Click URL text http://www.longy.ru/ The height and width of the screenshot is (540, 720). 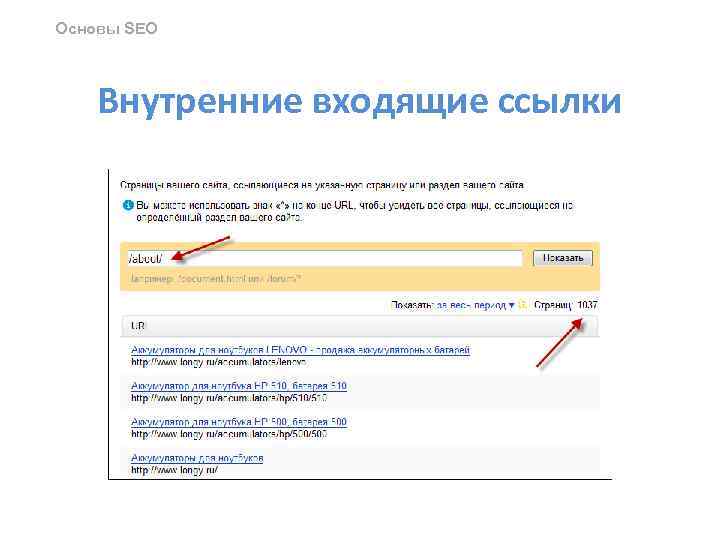(174, 470)
